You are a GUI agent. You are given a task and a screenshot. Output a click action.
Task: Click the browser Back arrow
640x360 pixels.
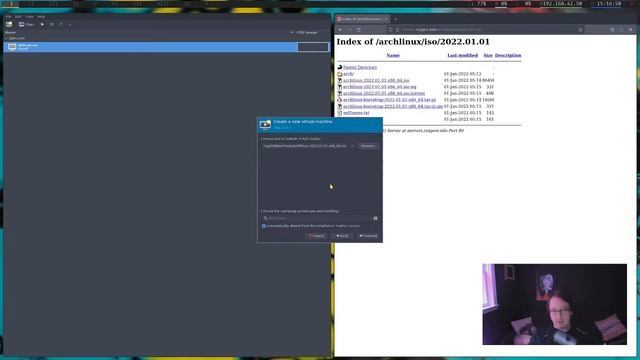pyautogui.click(x=340, y=29)
